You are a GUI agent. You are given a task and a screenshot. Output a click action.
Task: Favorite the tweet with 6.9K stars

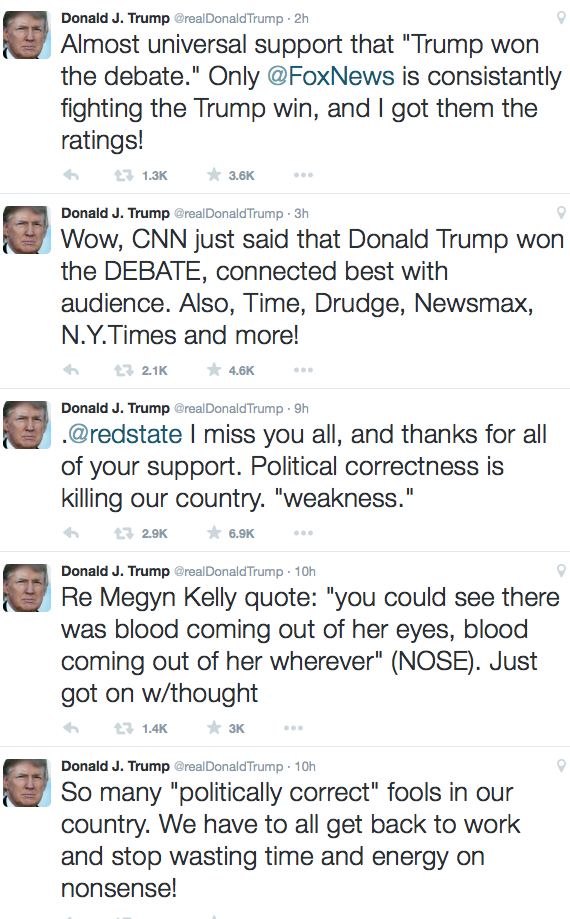point(214,532)
